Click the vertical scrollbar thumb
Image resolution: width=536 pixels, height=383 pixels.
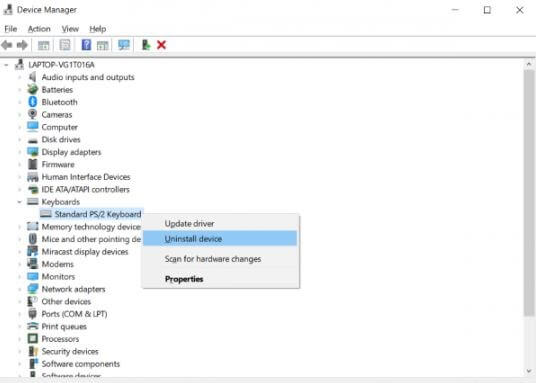529,192
